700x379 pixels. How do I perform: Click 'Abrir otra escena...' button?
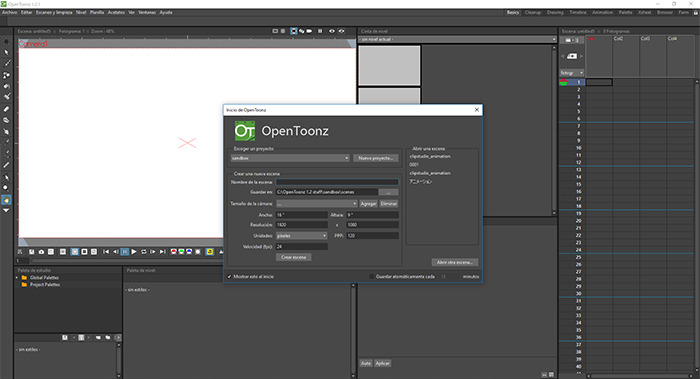click(x=454, y=262)
